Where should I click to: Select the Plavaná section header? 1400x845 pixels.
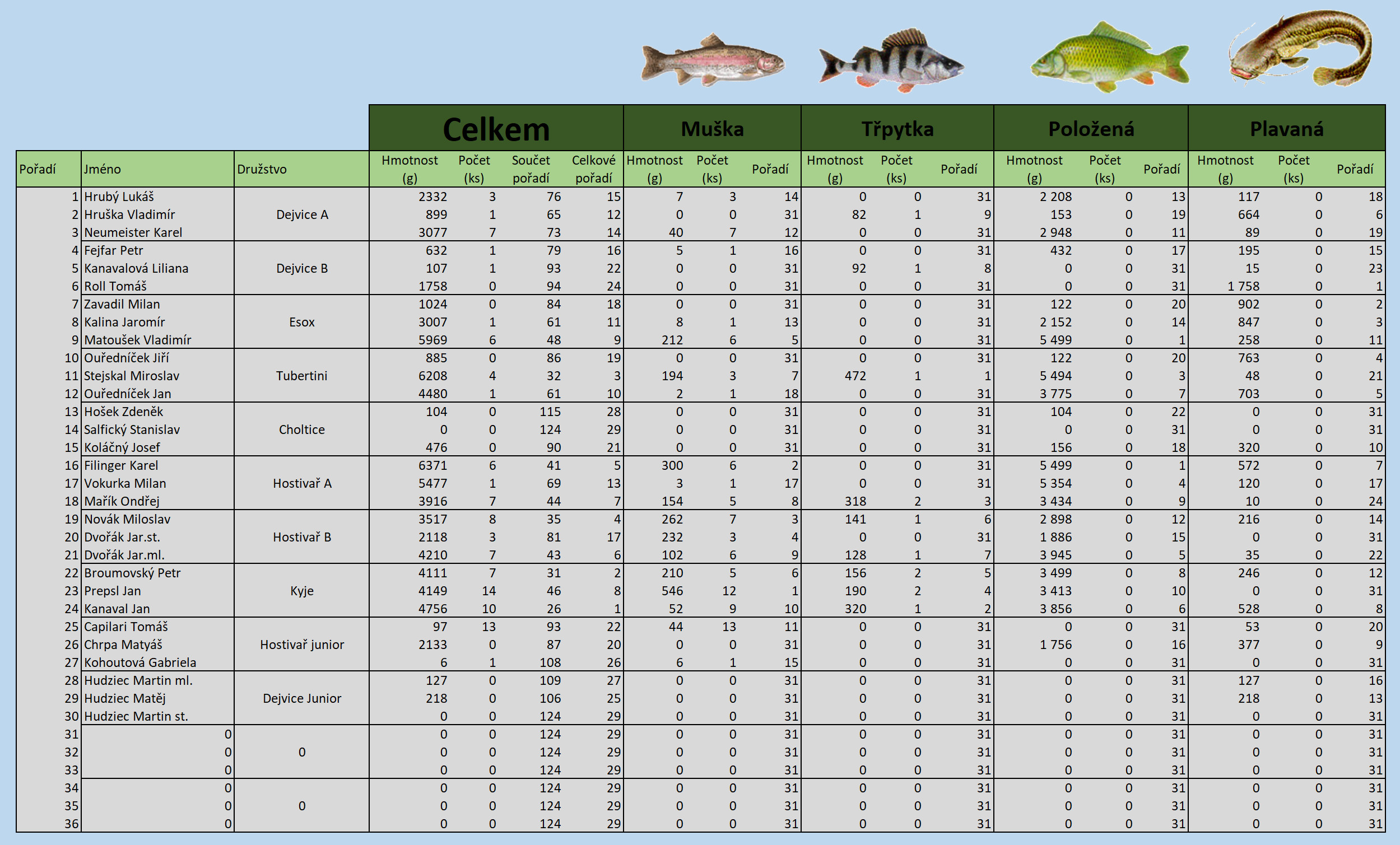pos(1286,128)
